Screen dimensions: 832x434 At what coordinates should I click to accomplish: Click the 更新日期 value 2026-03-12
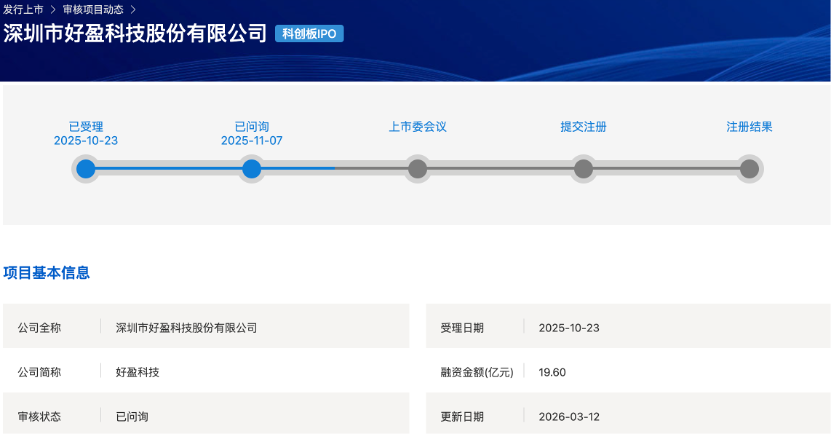tap(568, 416)
